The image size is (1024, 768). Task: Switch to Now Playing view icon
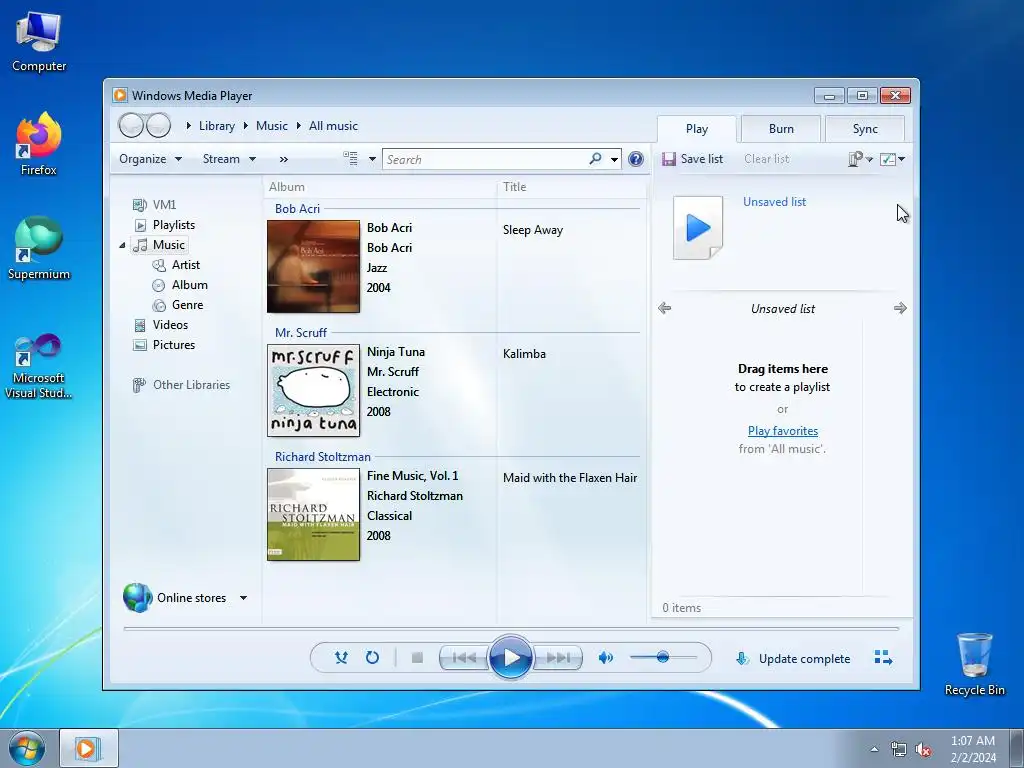coord(883,658)
